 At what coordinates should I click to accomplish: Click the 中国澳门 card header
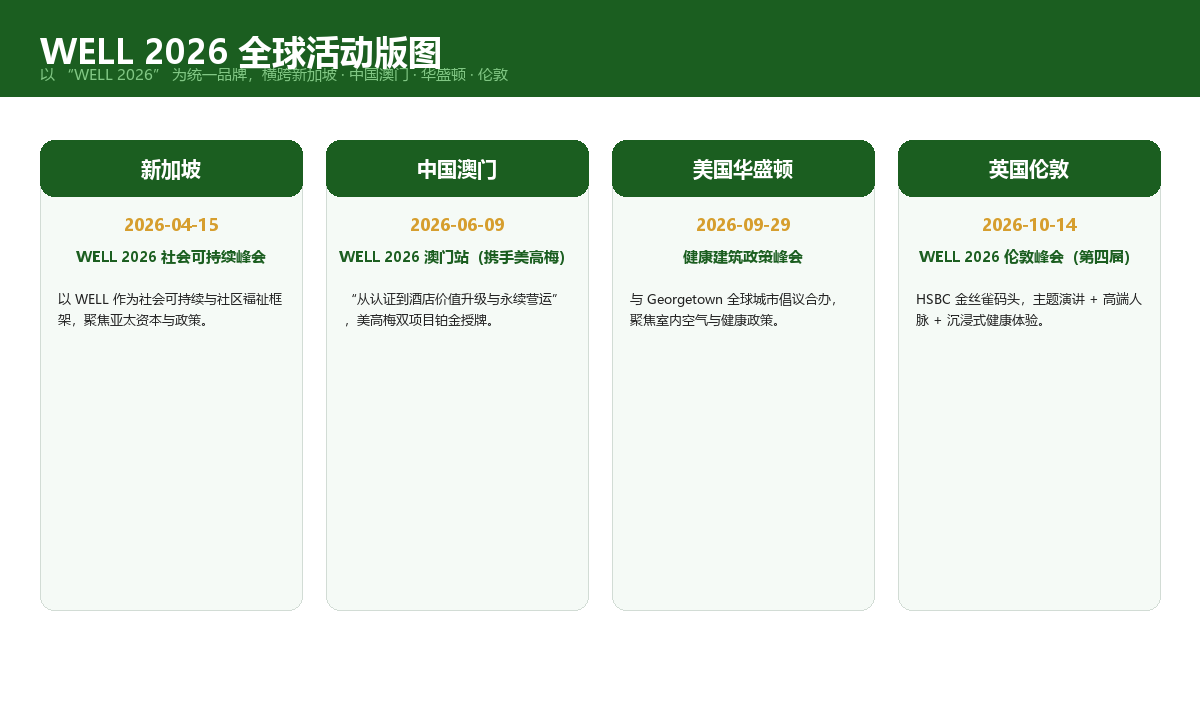click(x=457, y=169)
